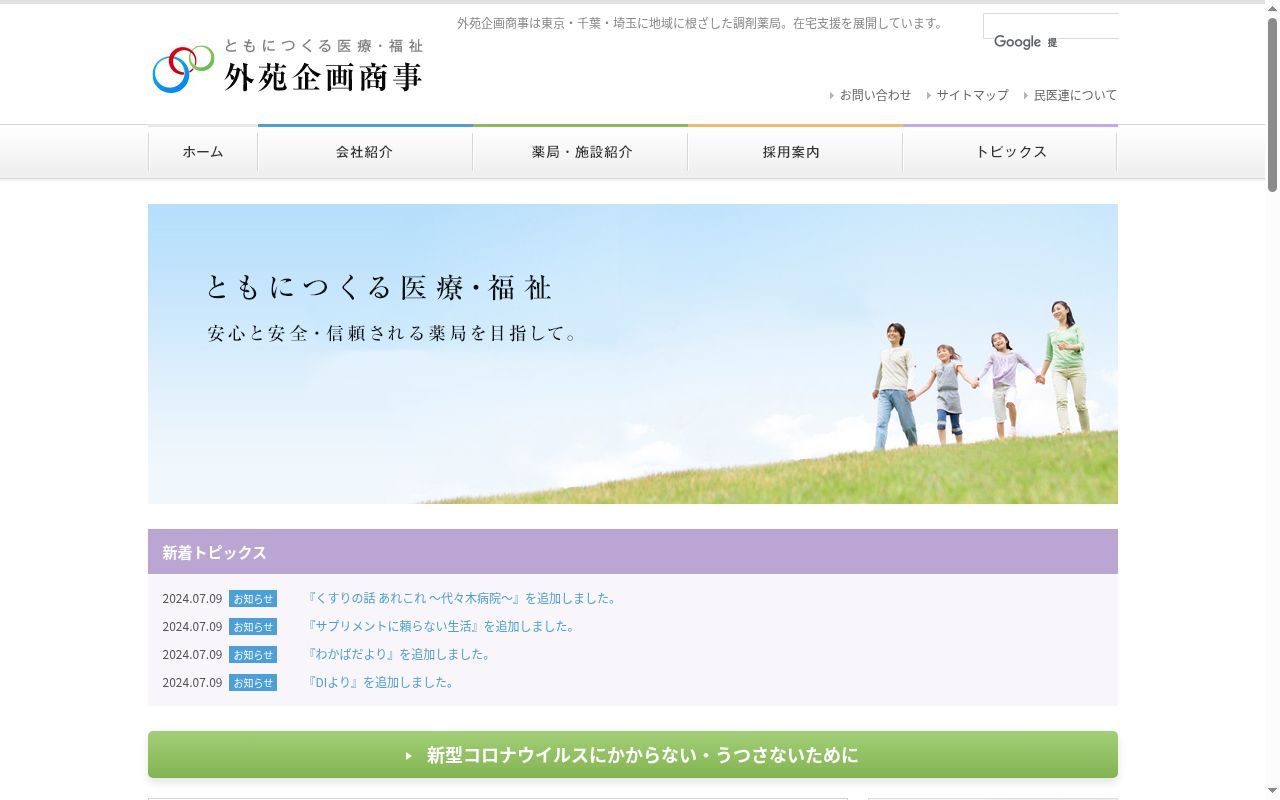Click the お知らせ tag beside わかばだより row

click(253, 655)
